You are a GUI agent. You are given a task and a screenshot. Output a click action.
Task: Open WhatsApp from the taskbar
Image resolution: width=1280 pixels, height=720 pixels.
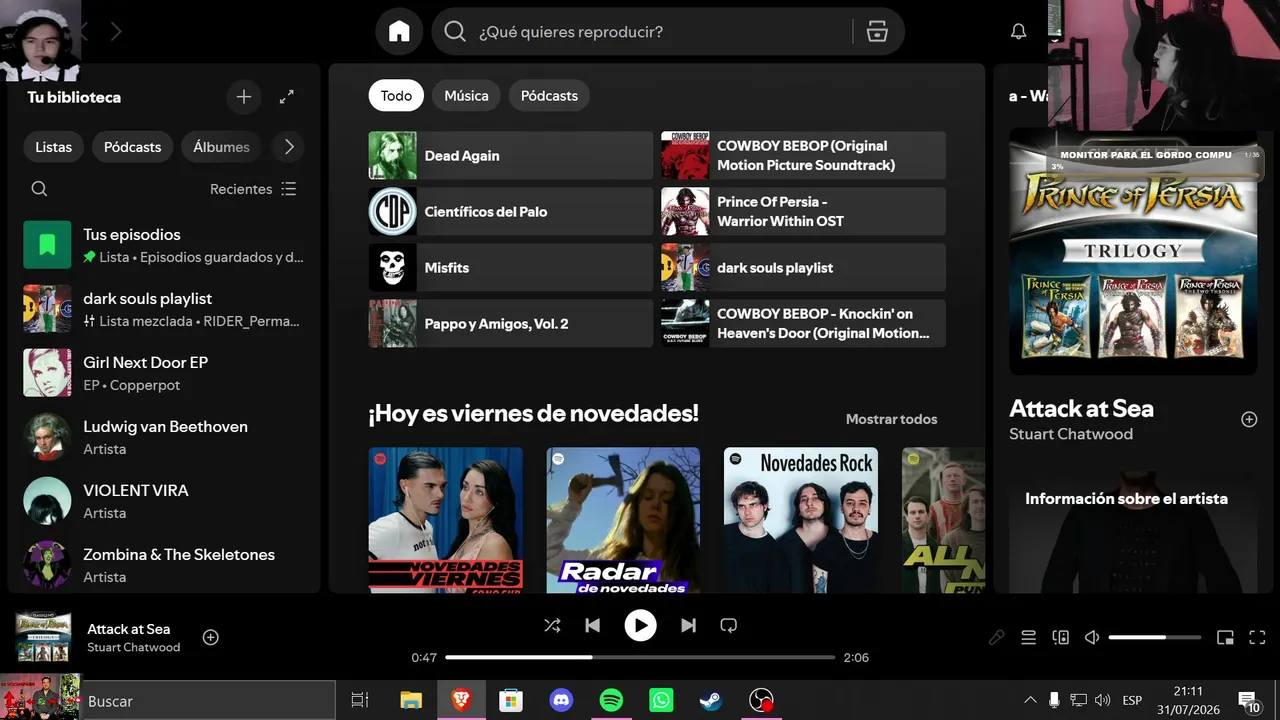pos(661,701)
